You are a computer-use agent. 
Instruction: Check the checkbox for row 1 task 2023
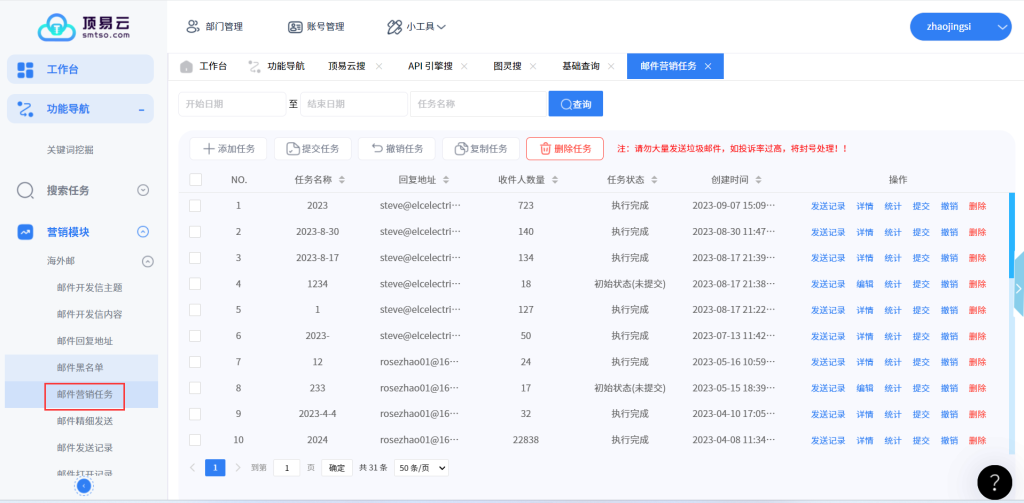point(195,206)
